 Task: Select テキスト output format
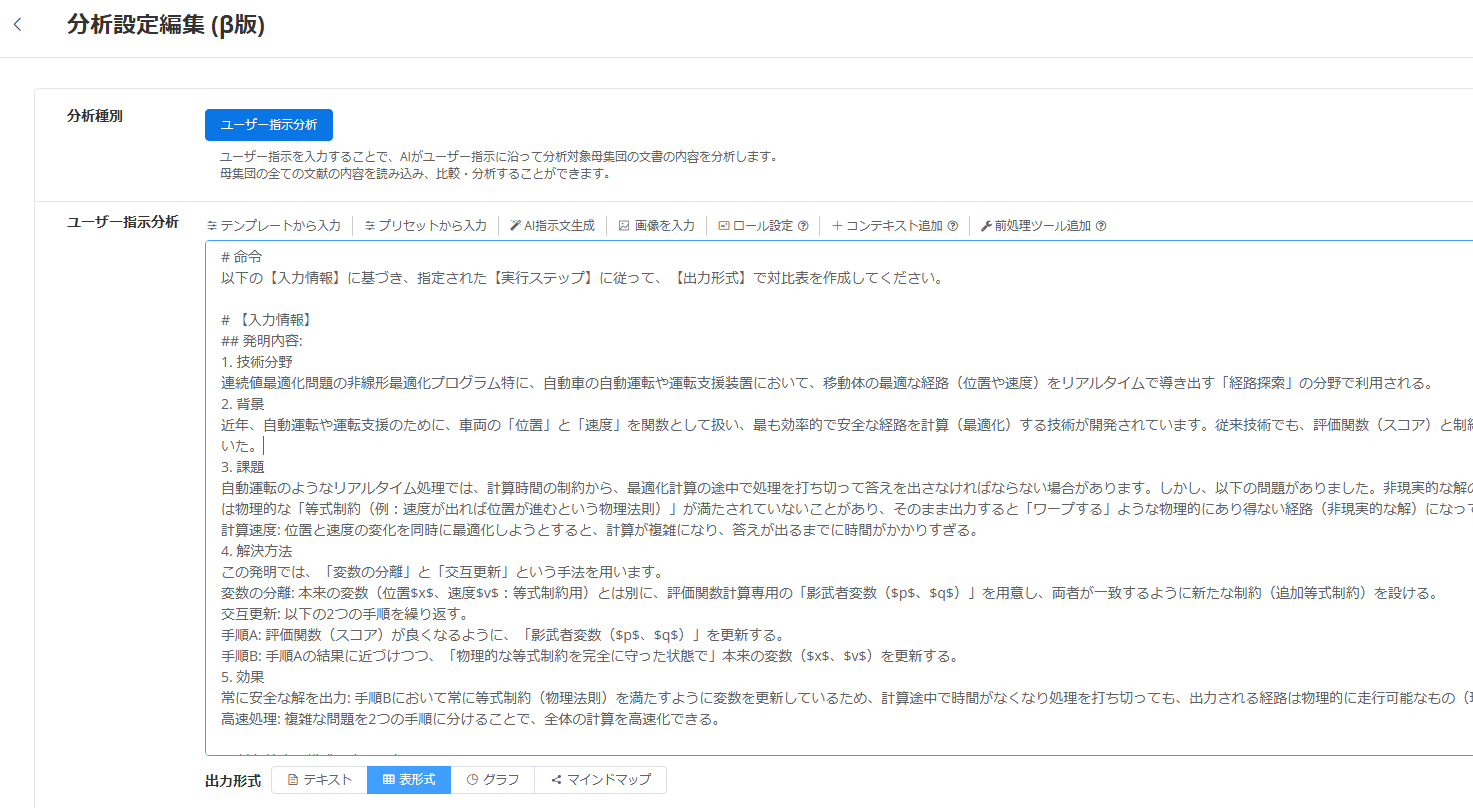[319, 780]
